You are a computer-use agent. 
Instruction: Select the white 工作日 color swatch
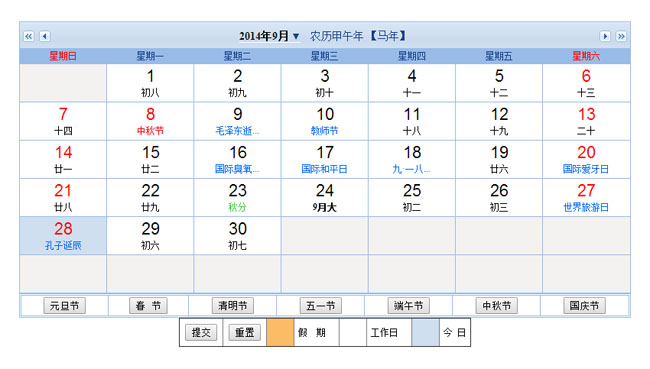click(353, 333)
